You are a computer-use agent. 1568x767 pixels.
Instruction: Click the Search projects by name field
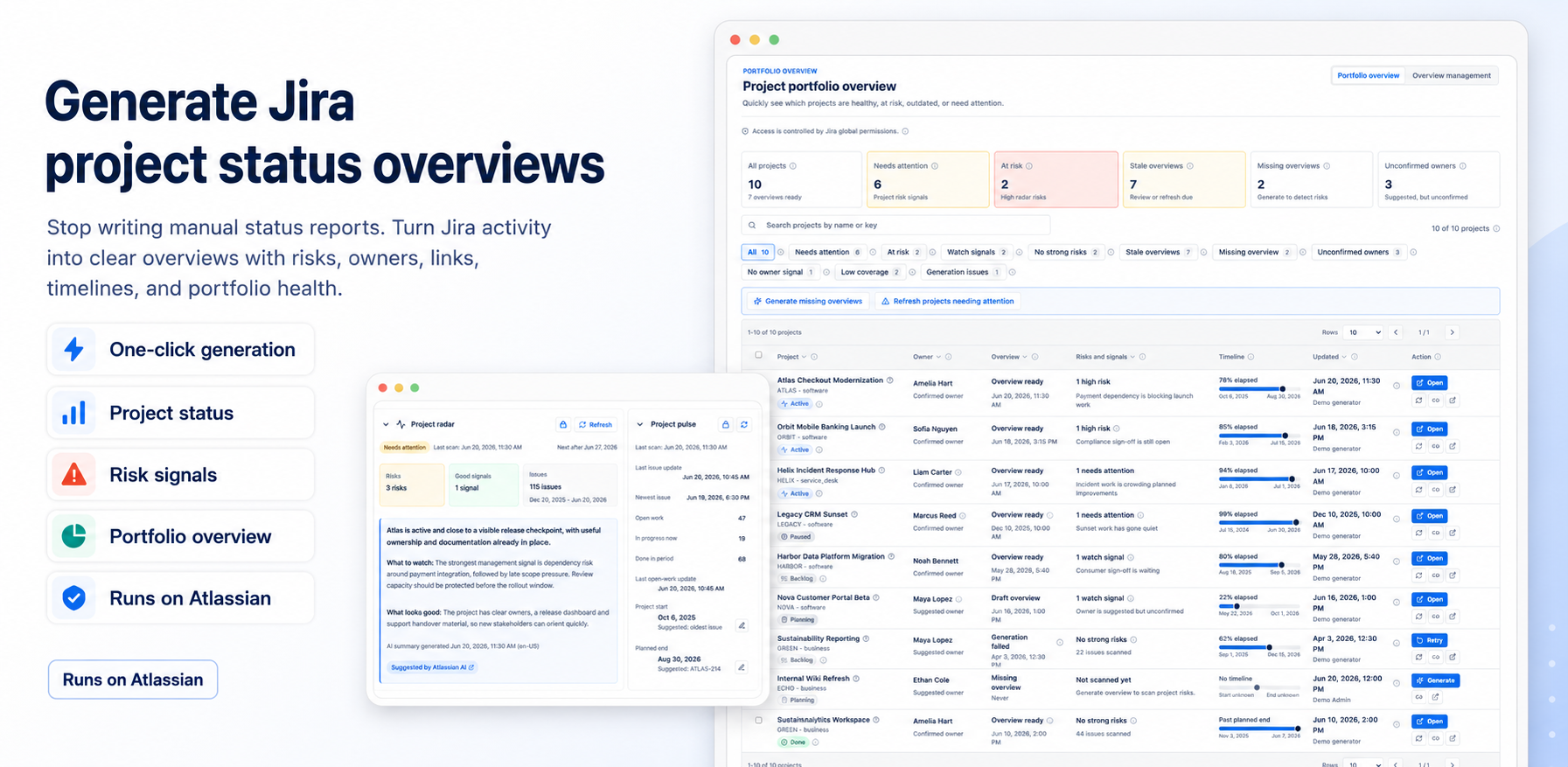(896, 226)
